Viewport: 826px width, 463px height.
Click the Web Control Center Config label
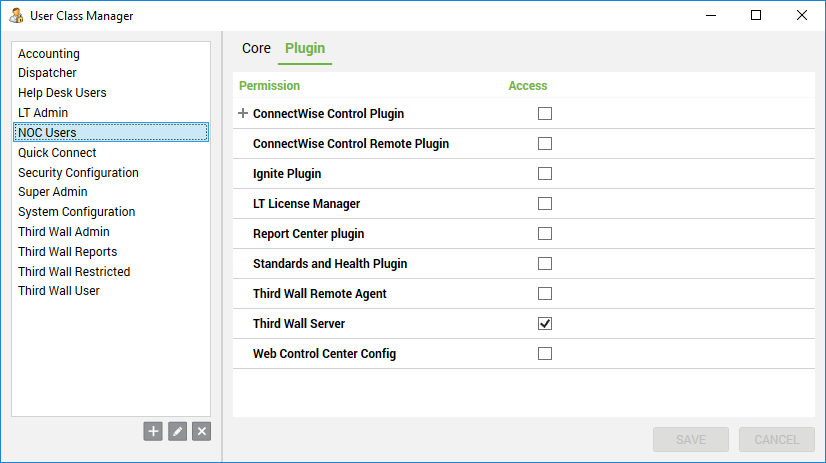324,354
